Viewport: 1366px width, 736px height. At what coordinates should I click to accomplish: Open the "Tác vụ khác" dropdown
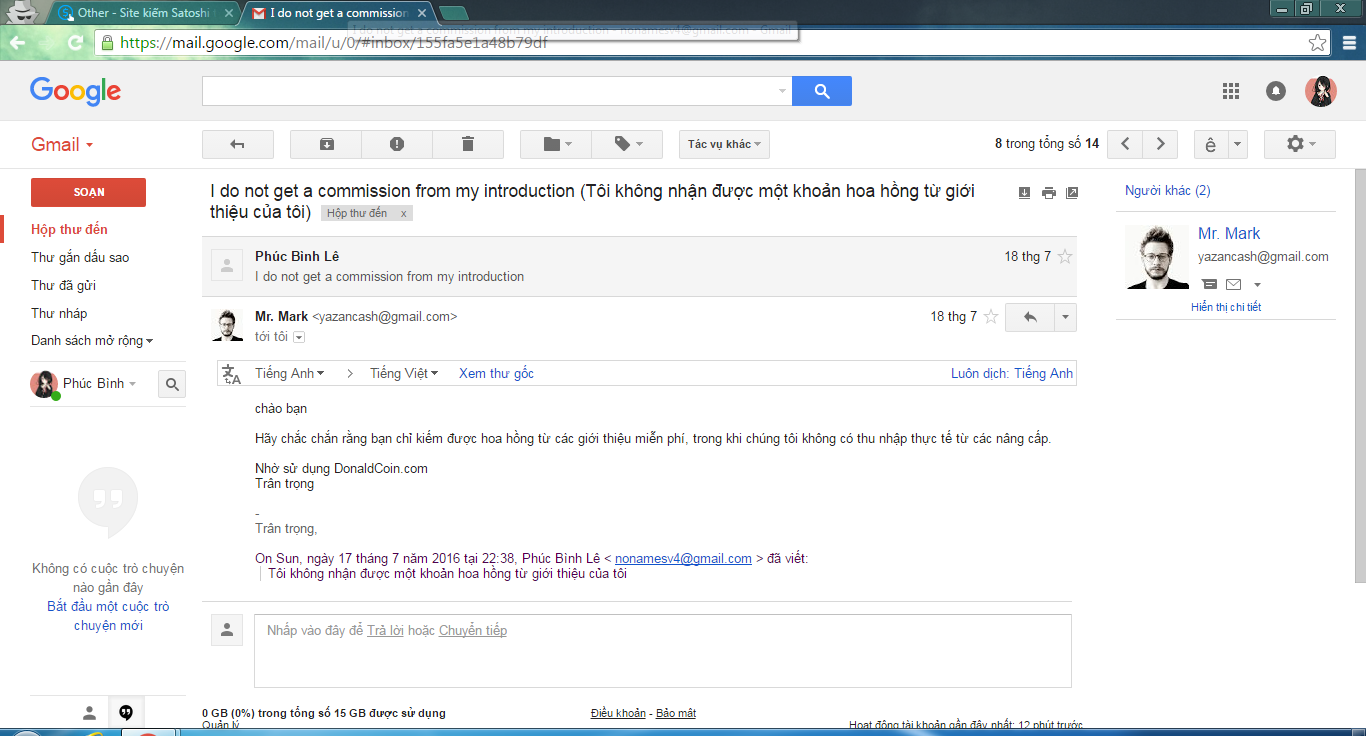tap(724, 144)
